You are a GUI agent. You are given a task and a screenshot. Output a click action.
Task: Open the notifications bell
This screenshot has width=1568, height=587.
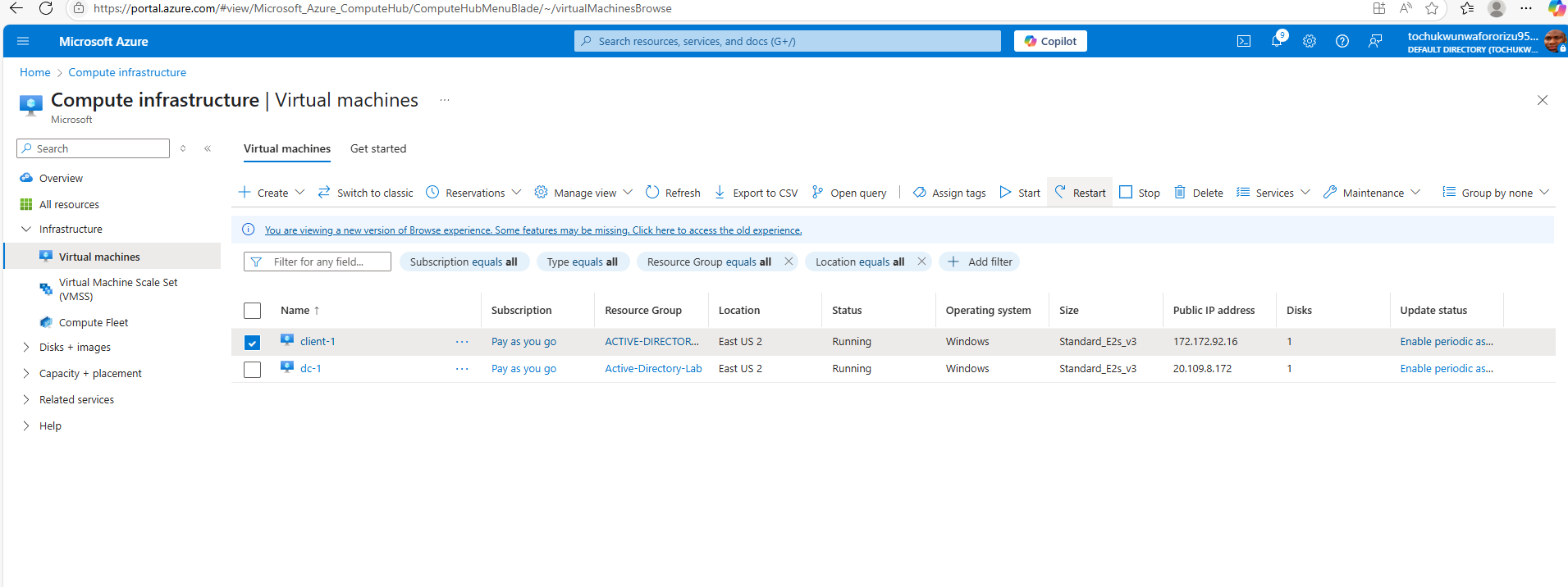pyautogui.click(x=1277, y=41)
